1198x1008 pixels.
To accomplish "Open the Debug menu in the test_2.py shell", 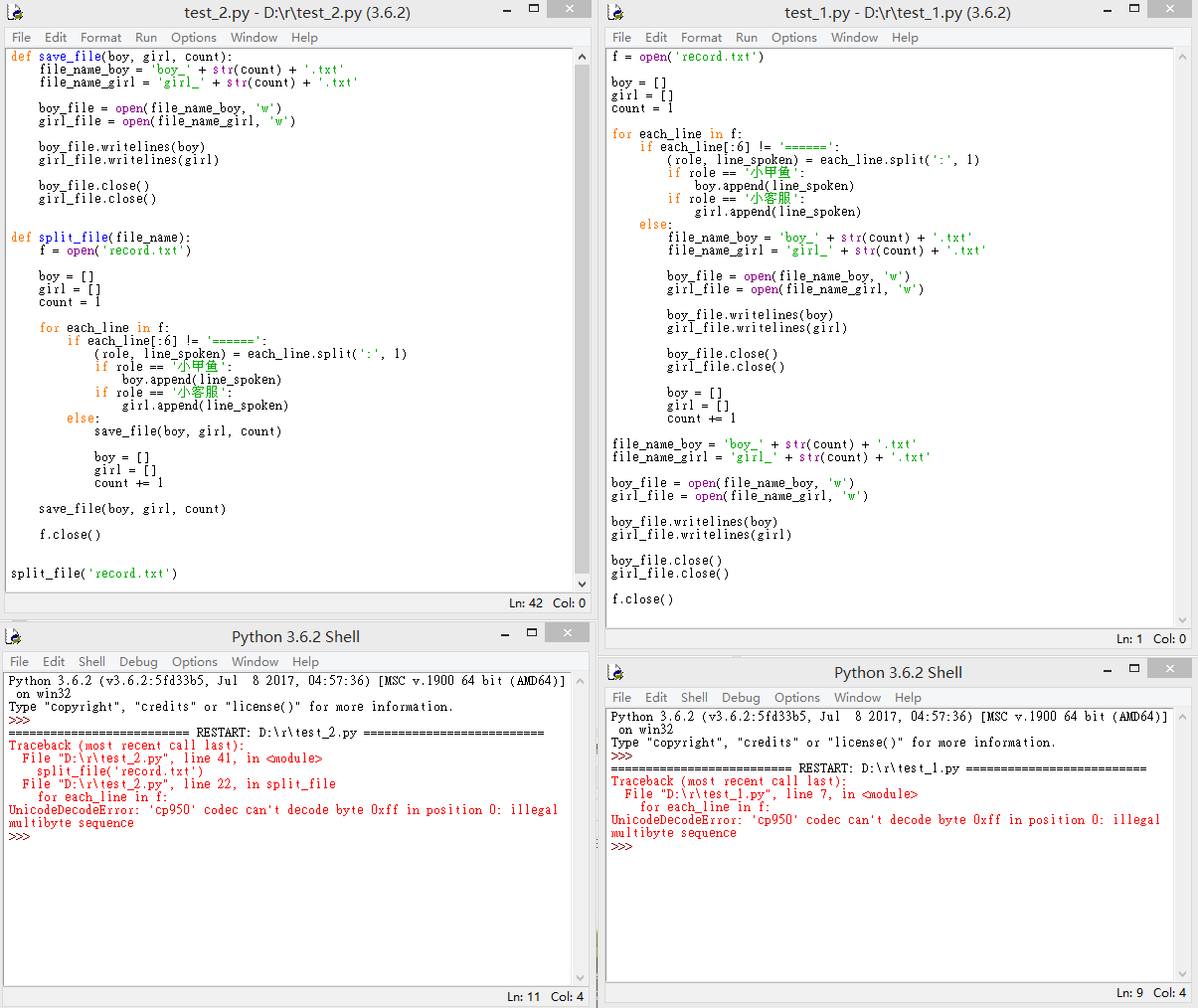I will point(138,662).
